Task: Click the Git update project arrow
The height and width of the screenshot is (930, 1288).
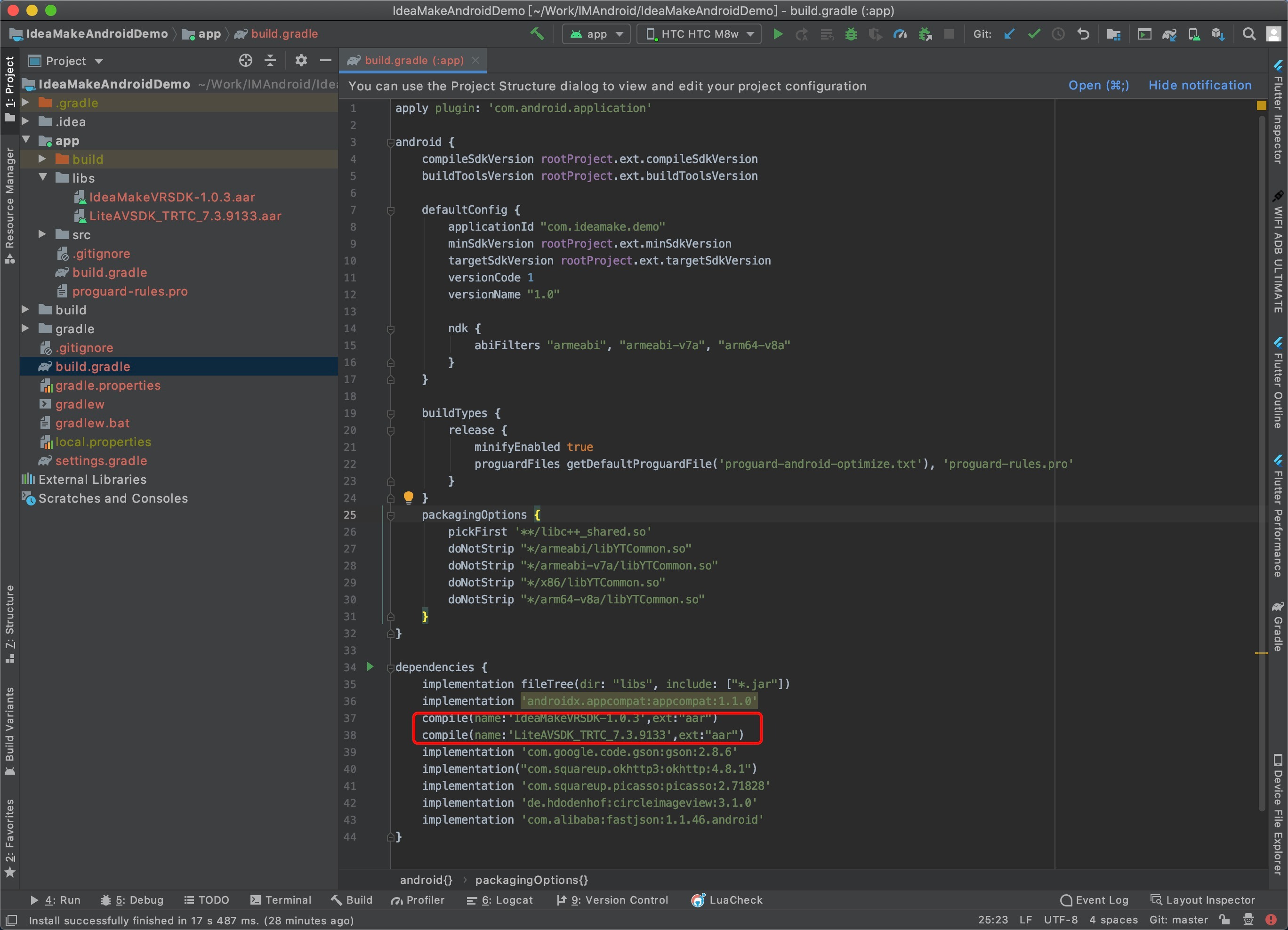Action: click(1009, 34)
